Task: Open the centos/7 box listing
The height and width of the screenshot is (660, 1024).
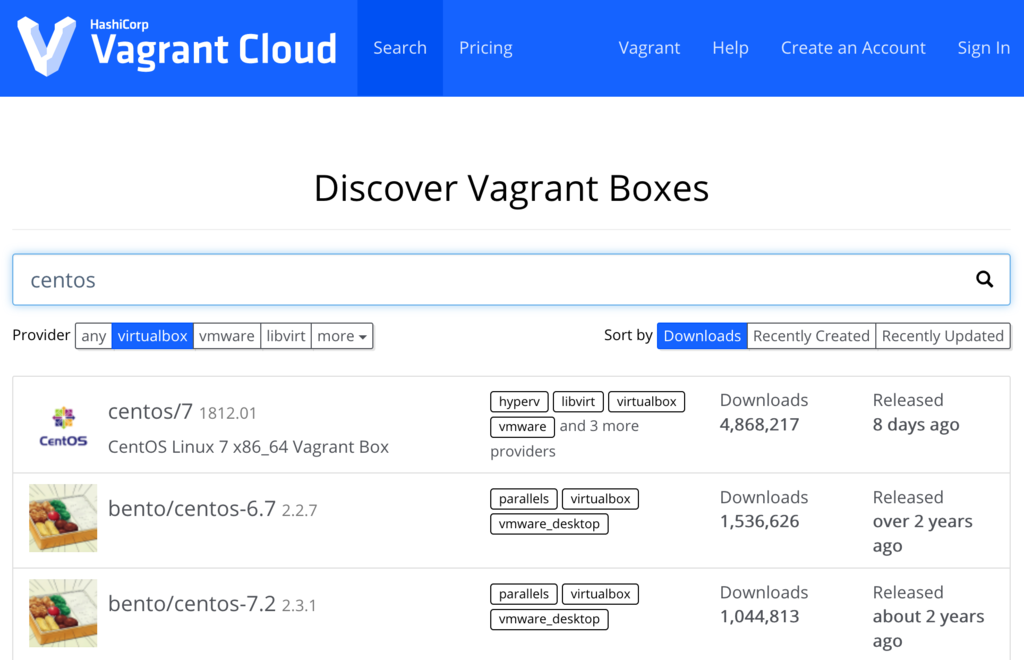Action: 148,411
